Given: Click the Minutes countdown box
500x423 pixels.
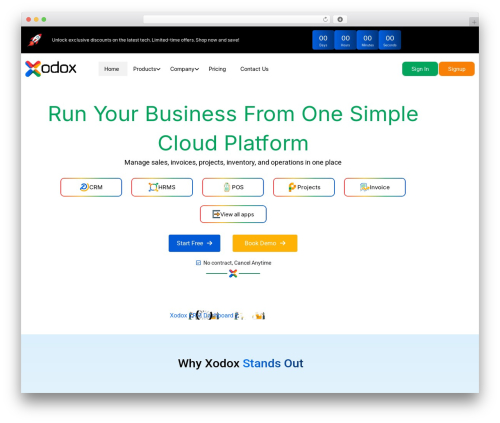Looking at the screenshot, I should point(368,40).
